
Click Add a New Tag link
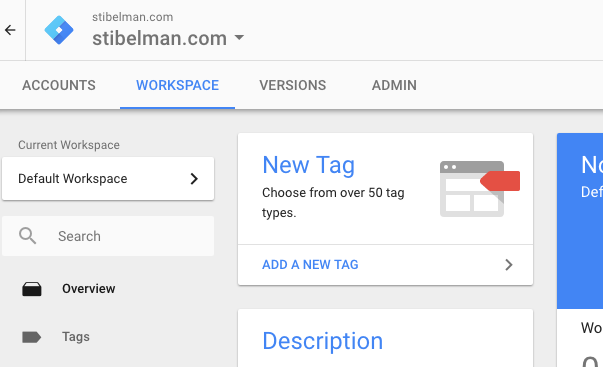[310, 265]
